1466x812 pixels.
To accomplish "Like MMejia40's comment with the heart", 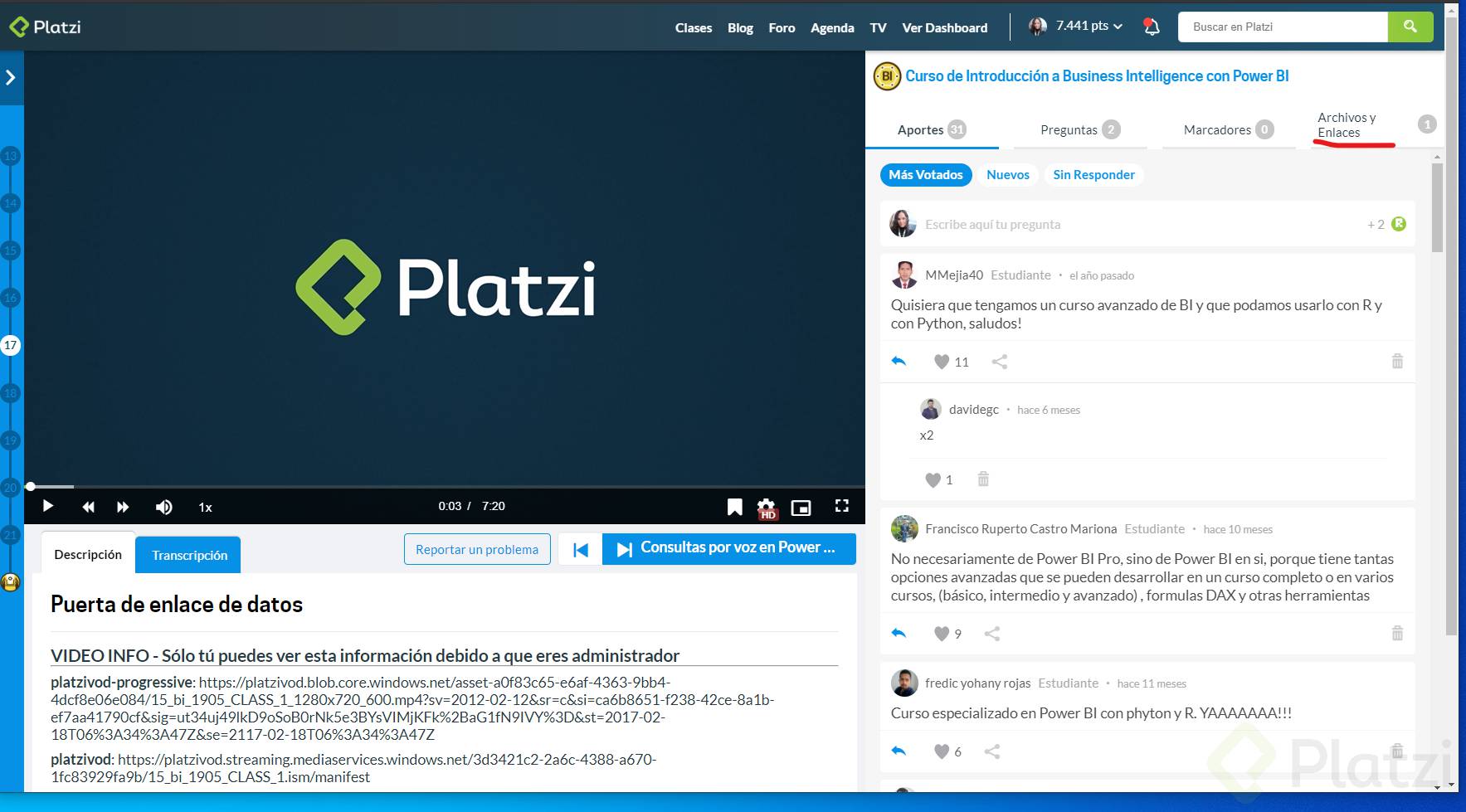I will (941, 361).
